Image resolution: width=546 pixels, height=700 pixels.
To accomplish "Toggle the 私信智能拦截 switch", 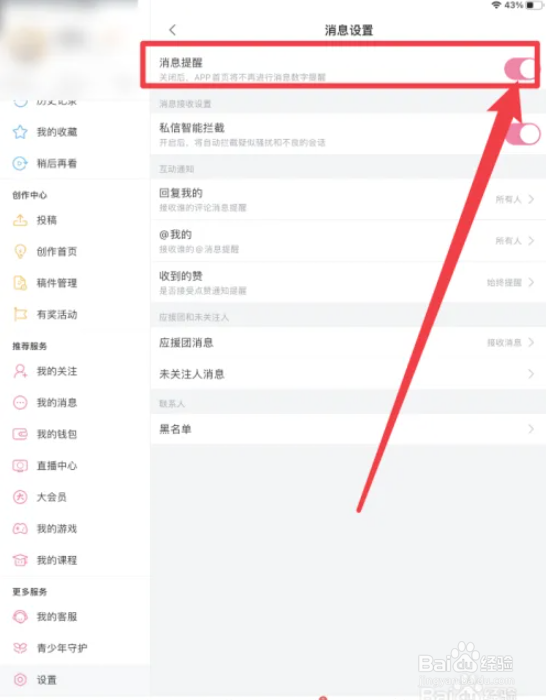I will 522,134.
